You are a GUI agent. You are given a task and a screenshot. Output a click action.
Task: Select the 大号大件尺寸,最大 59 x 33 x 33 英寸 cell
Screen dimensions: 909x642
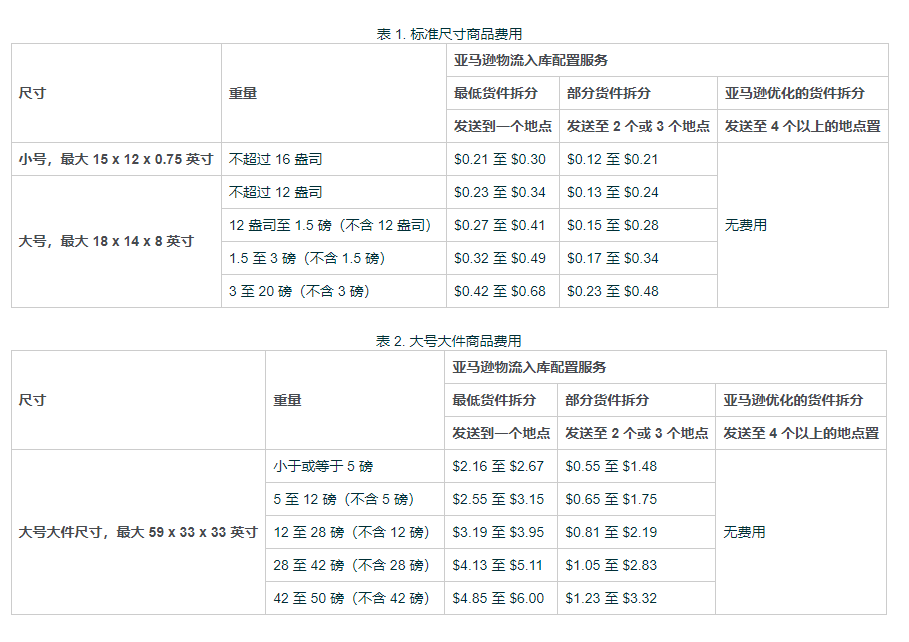click(138, 532)
